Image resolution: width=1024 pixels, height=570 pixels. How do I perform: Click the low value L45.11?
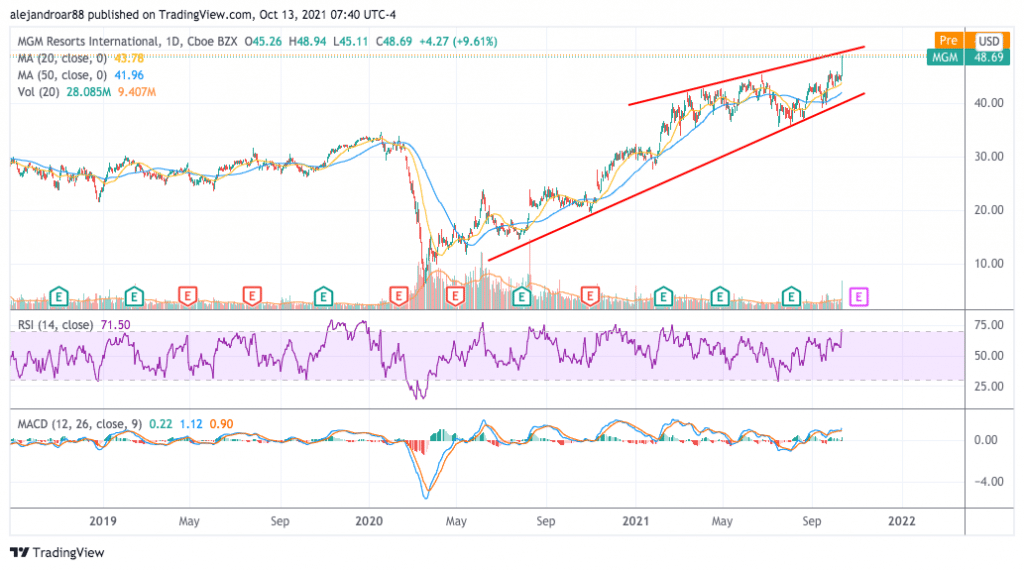pyautogui.click(x=350, y=41)
